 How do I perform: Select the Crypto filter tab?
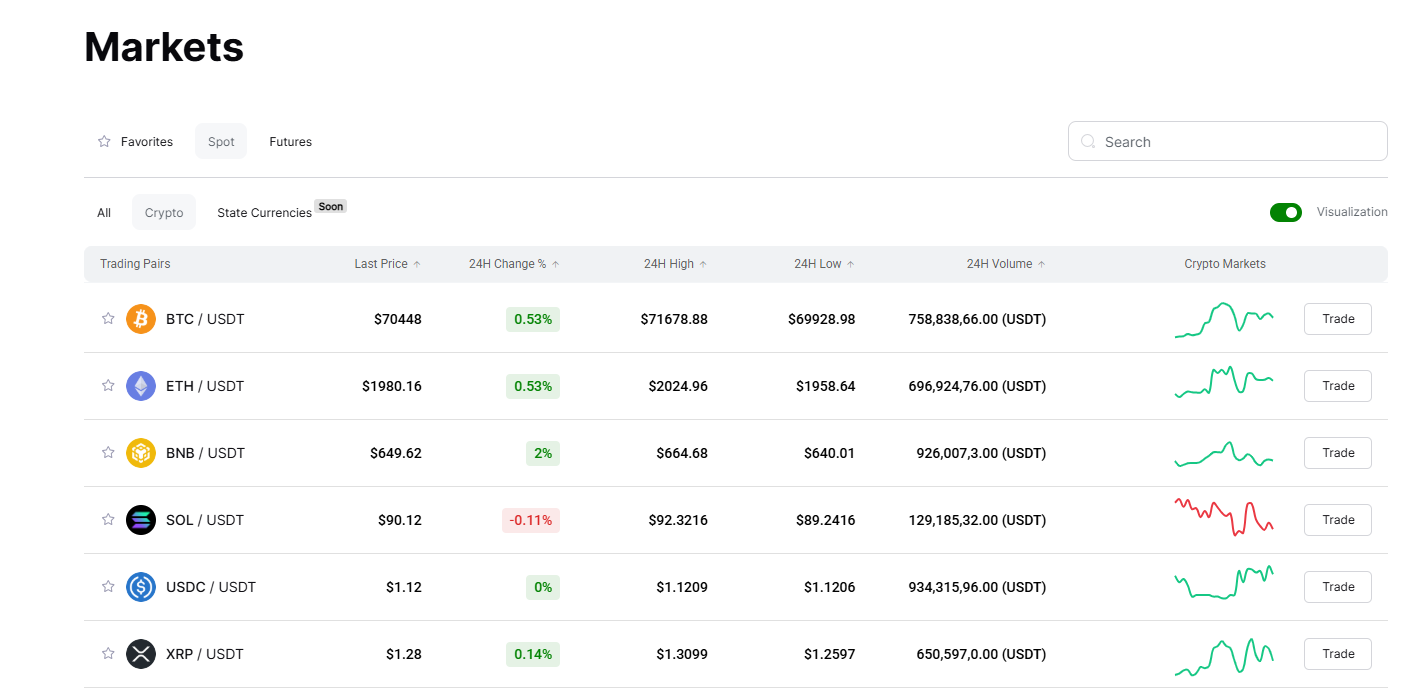click(164, 213)
